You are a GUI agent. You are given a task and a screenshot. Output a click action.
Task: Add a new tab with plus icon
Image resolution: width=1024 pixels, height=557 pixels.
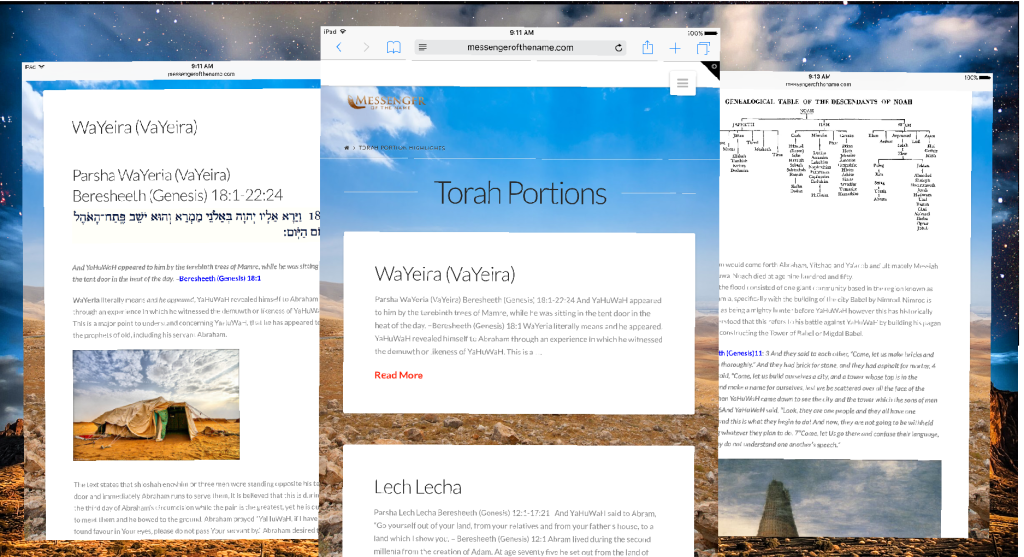[x=675, y=47]
